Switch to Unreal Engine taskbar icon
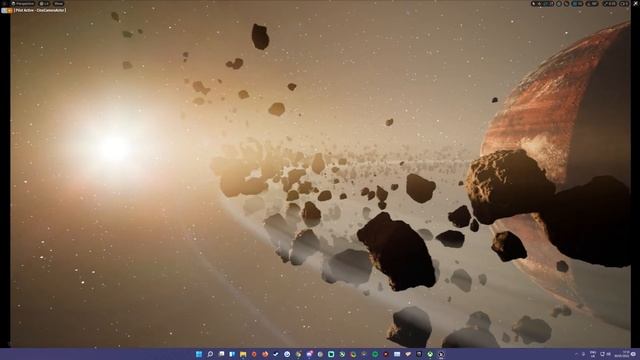Viewport: 640px width, 360px height. pos(441,354)
